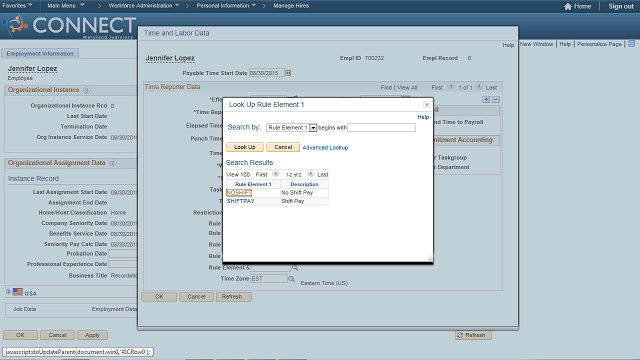Image resolution: width=640 pixels, height=360 pixels.
Task: Click the home house icon
Action: 568,6
